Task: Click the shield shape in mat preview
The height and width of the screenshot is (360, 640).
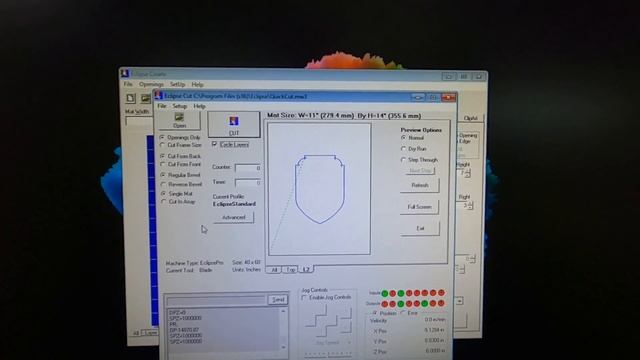Action: 320,189
